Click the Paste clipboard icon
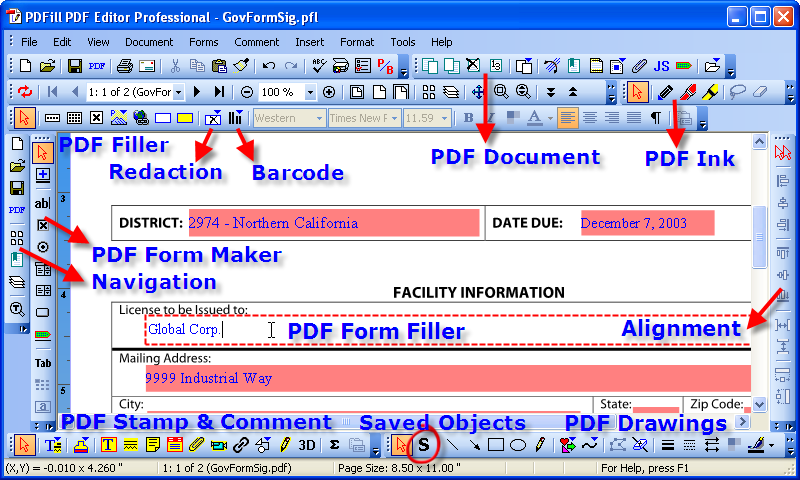The width and height of the screenshot is (800, 480). (x=219, y=66)
